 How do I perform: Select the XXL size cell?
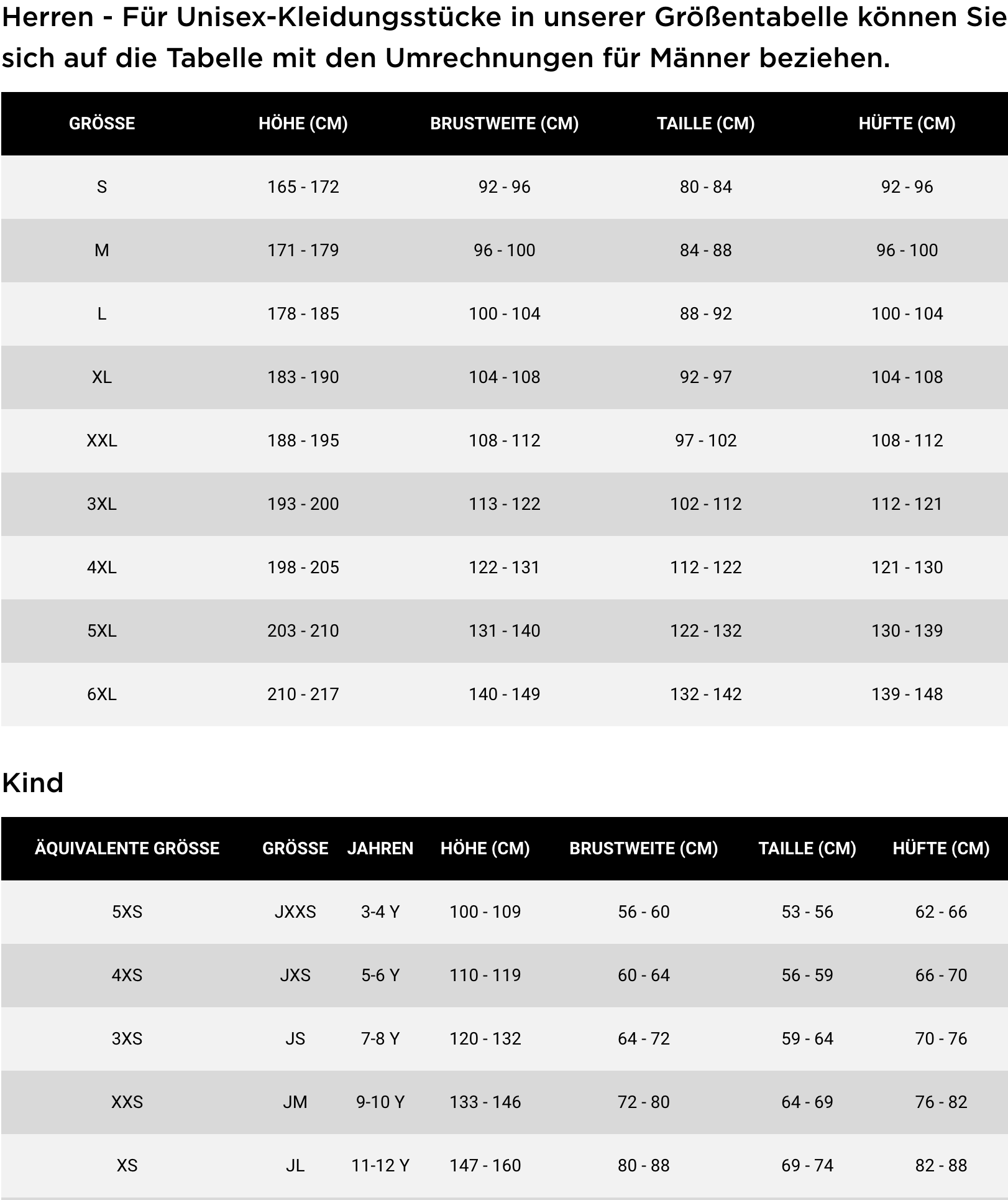(102, 441)
